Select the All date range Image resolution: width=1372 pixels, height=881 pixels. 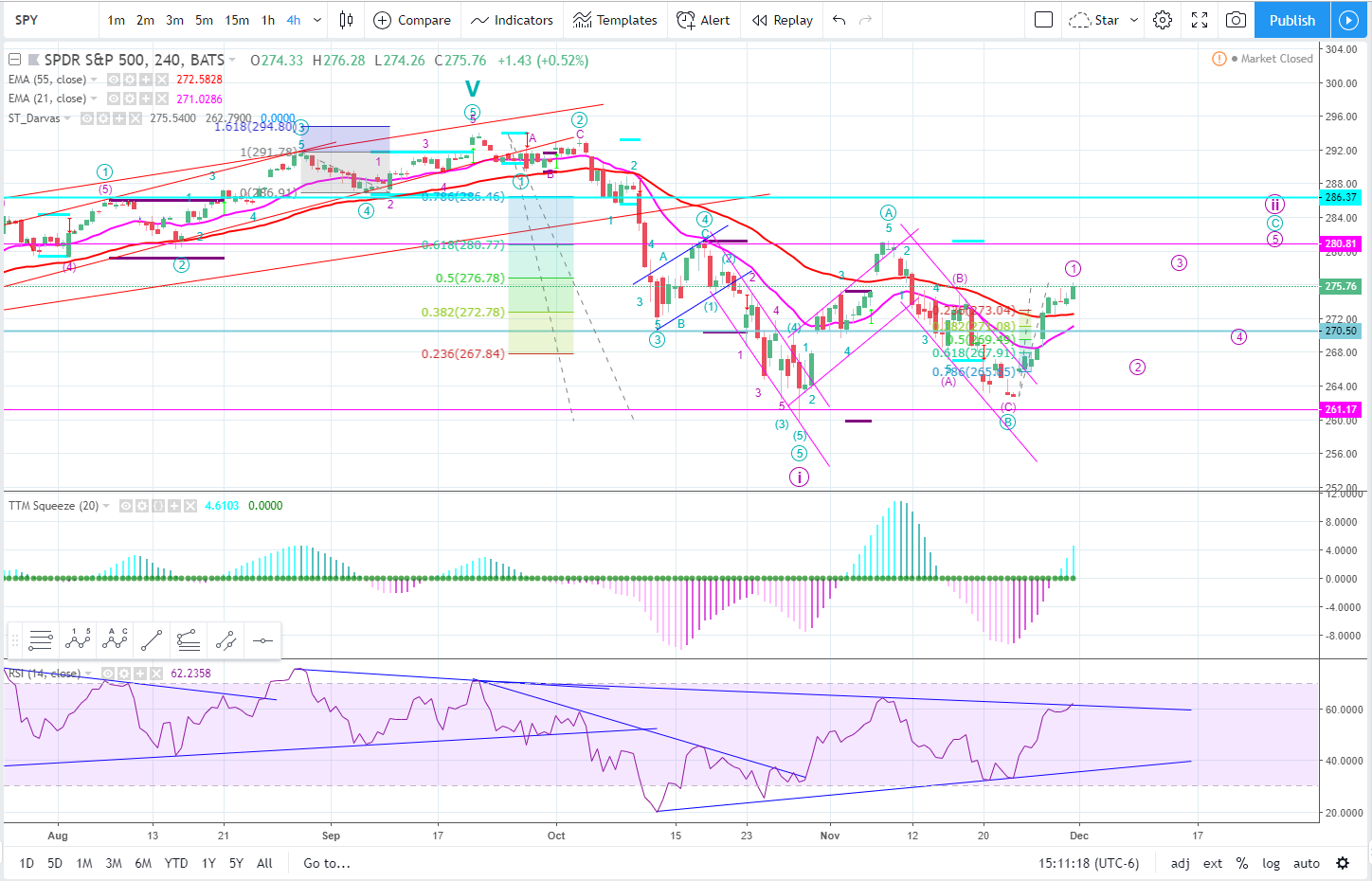pyautogui.click(x=264, y=863)
